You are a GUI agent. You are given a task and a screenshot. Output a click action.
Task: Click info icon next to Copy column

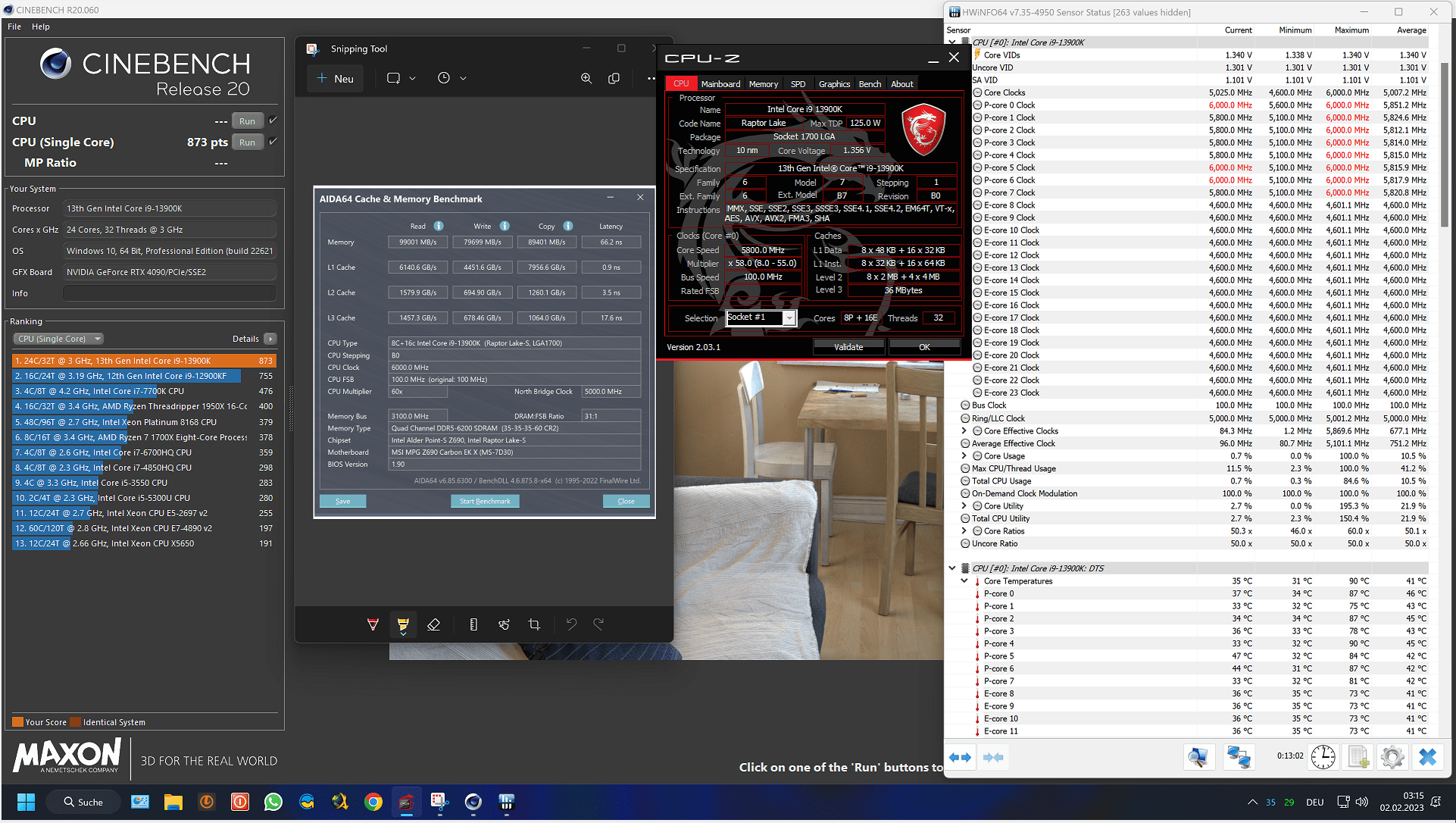click(x=568, y=226)
